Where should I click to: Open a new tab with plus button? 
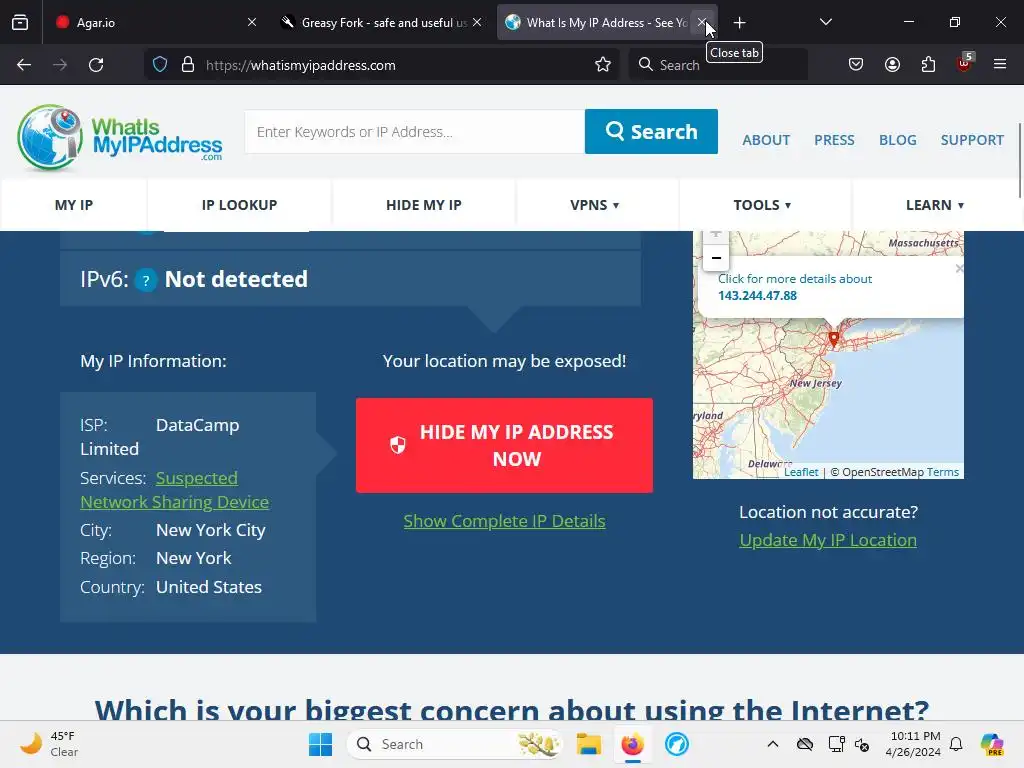coord(739,23)
